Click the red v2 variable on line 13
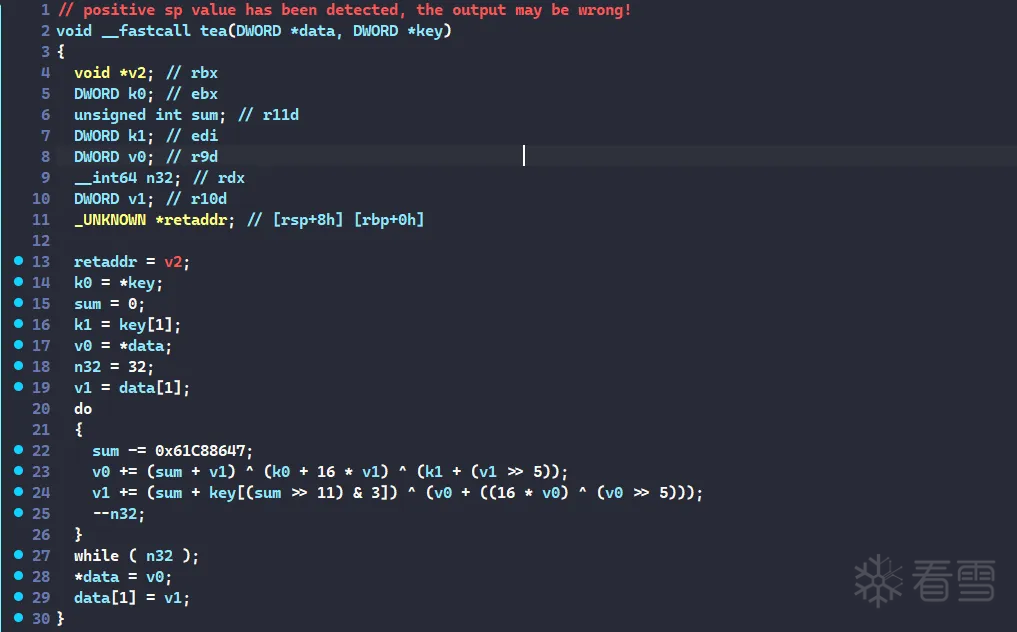 tap(173, 261)
